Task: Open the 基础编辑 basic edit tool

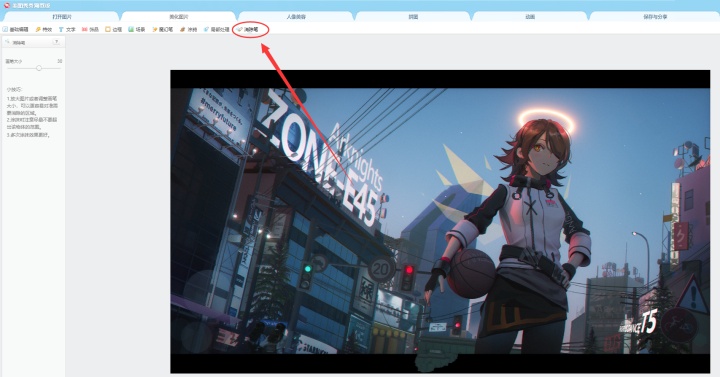Action: (x=16, y=29)
